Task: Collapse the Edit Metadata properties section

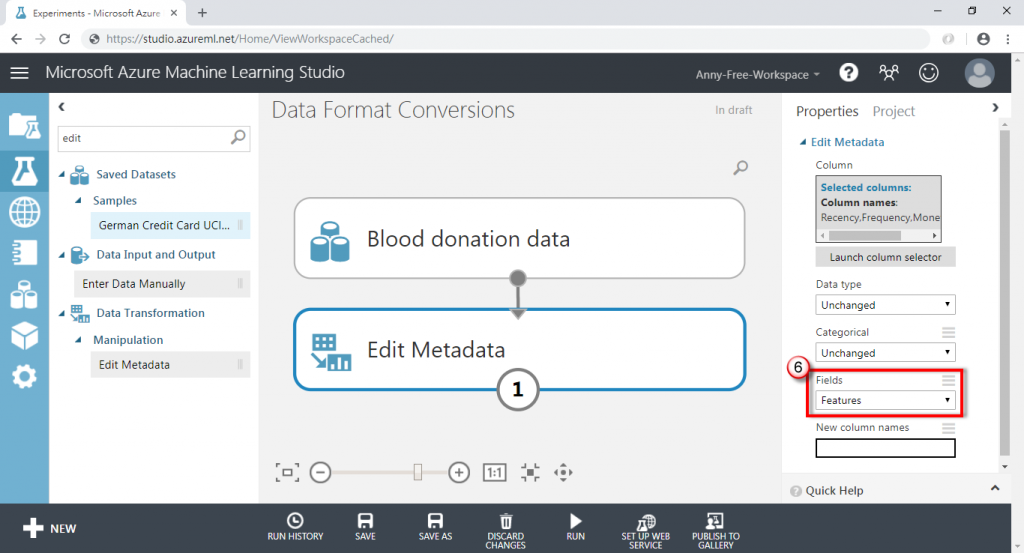Action: [x=803, y=142]
